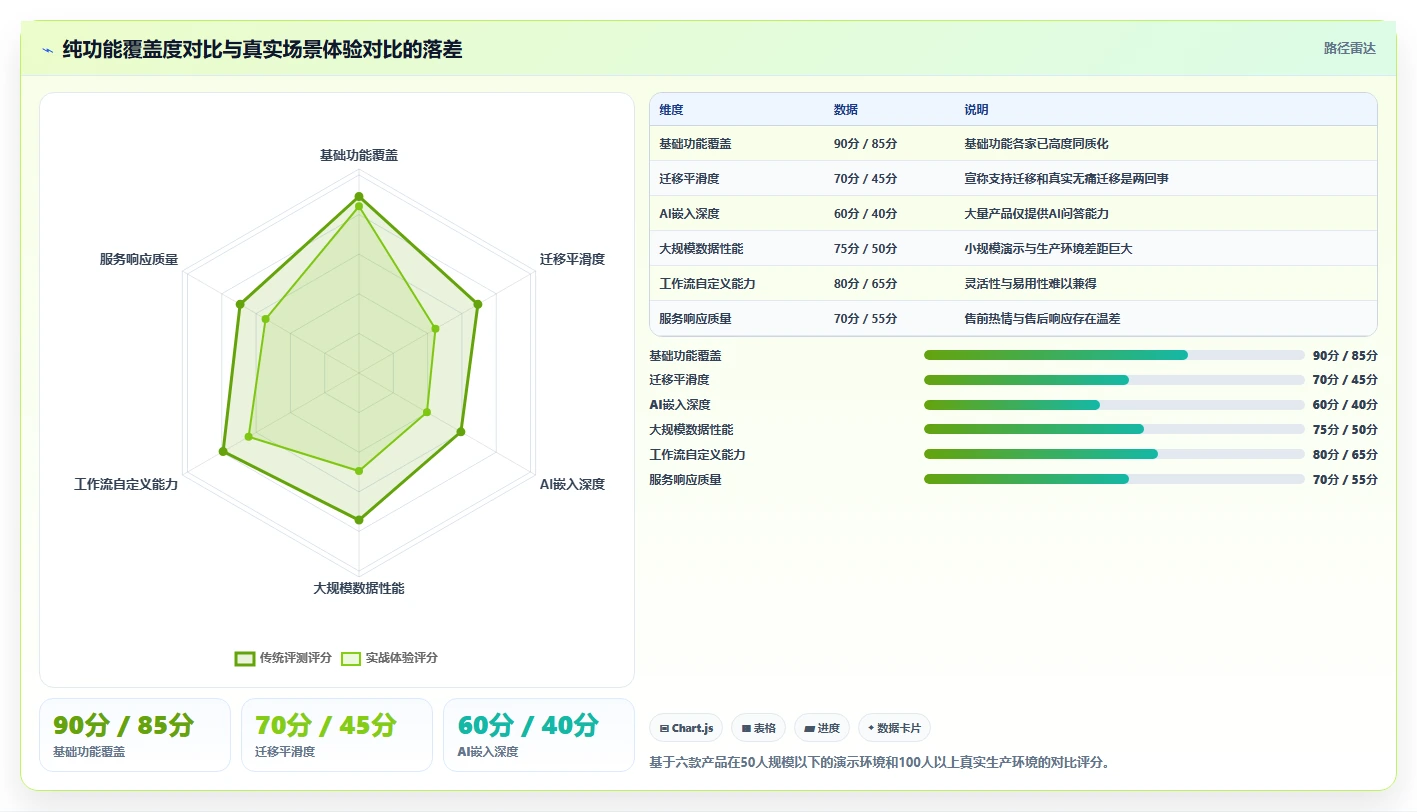Screen dimensions: 1417x812
Task: Open the 70分 / 45分 迁移平滑度 summary card
Action: point(337,735)
